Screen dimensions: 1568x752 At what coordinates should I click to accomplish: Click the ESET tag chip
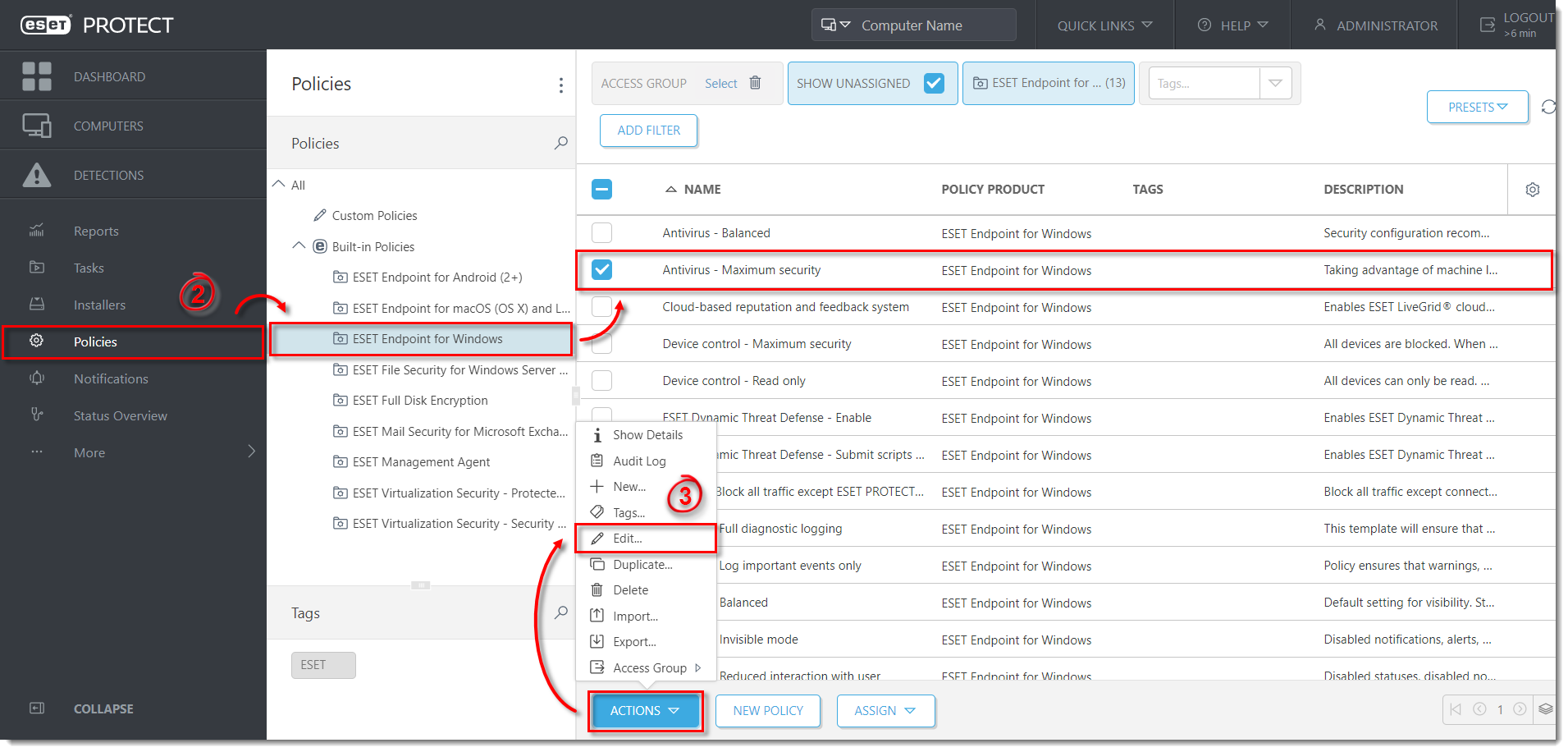pyautogui.click(x=323, y=665)
